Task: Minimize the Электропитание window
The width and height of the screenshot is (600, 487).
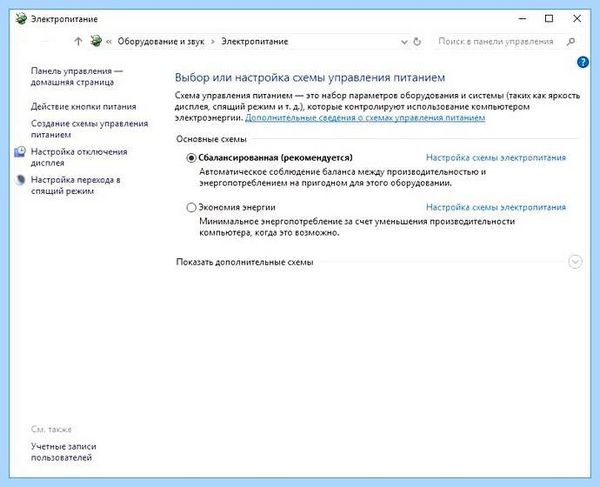Action: pos(522,18)
